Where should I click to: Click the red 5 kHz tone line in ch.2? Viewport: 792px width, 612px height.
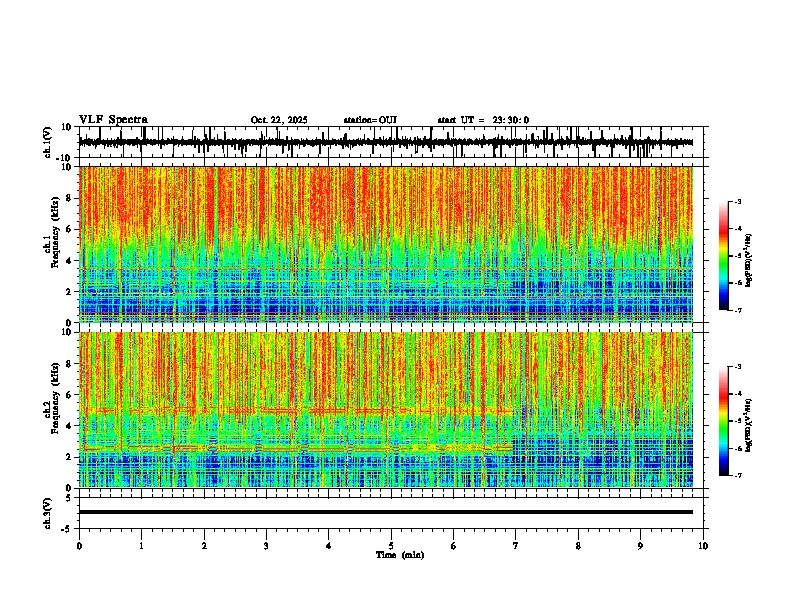[x=298, y=410]
